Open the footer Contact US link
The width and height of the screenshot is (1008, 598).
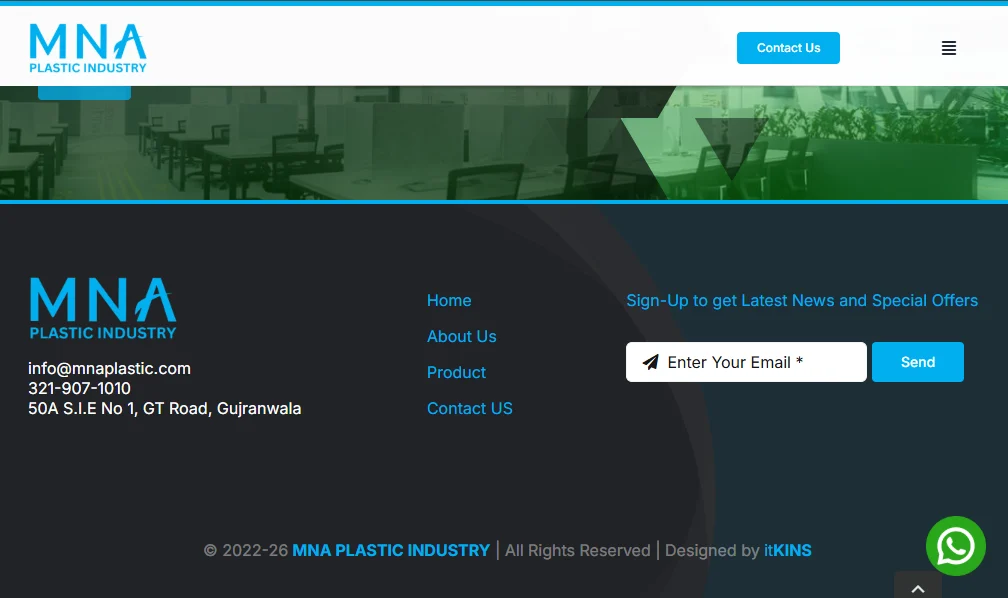470,408
